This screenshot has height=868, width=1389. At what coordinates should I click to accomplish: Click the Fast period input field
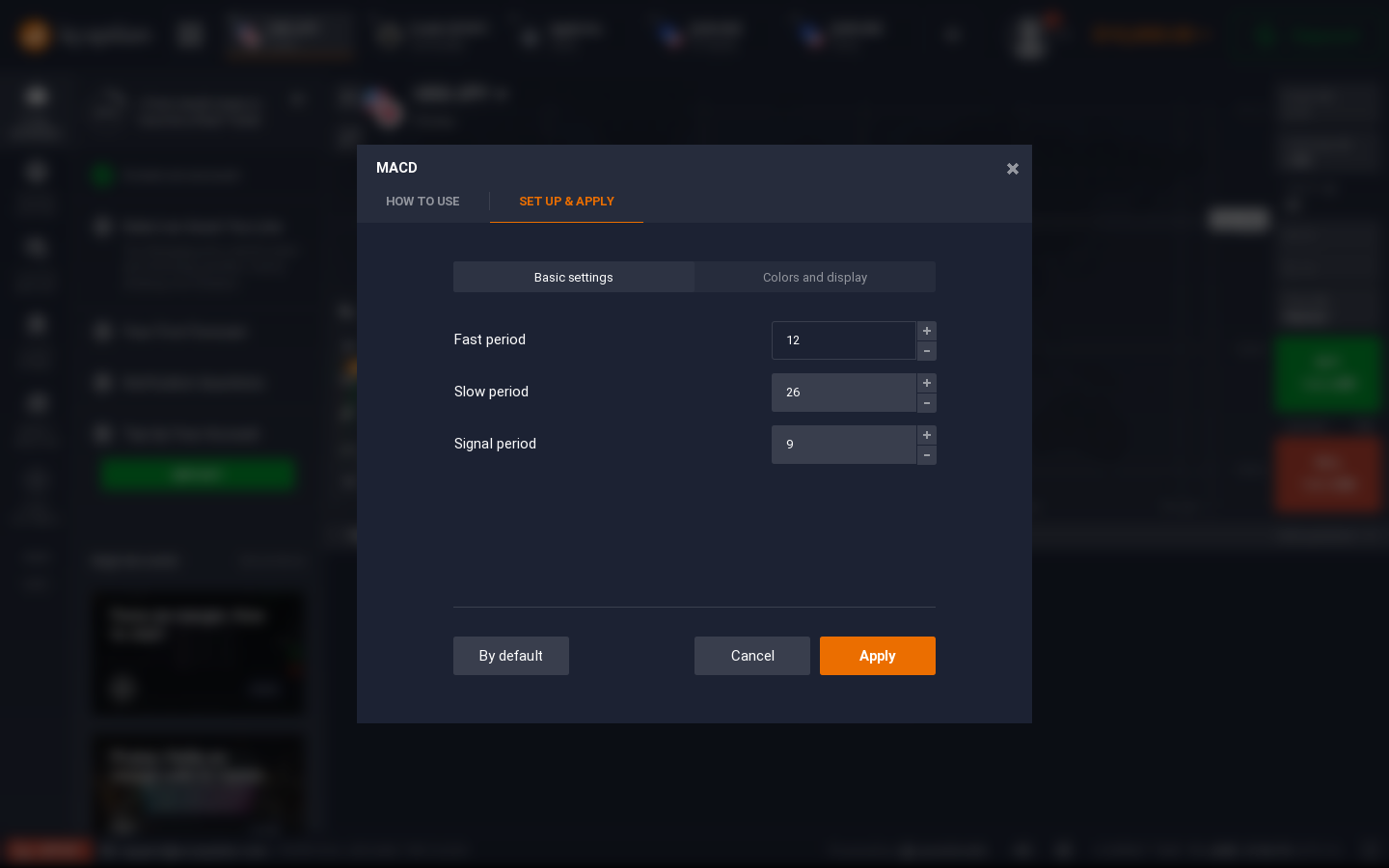tap(844, 340)
